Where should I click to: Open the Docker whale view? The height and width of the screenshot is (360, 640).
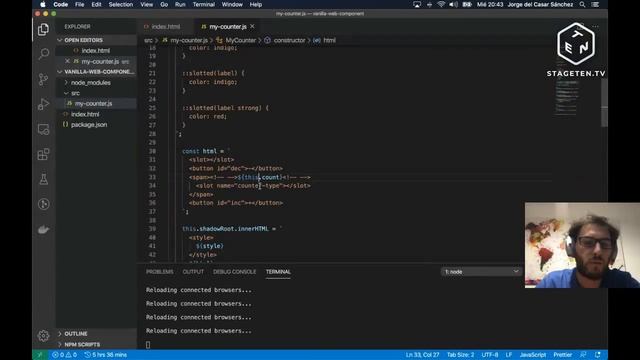click(43, 229)
